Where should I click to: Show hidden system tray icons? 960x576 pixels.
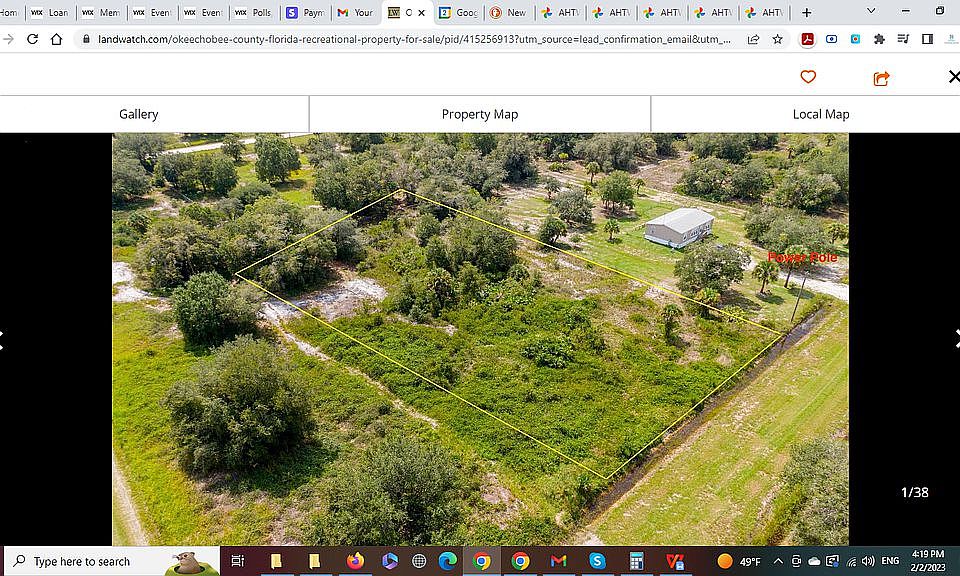[778, 561]
